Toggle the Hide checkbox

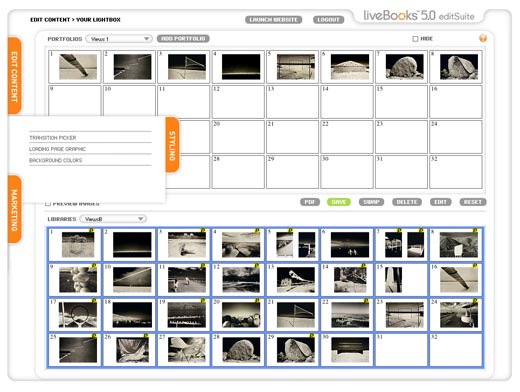point(415,39)
